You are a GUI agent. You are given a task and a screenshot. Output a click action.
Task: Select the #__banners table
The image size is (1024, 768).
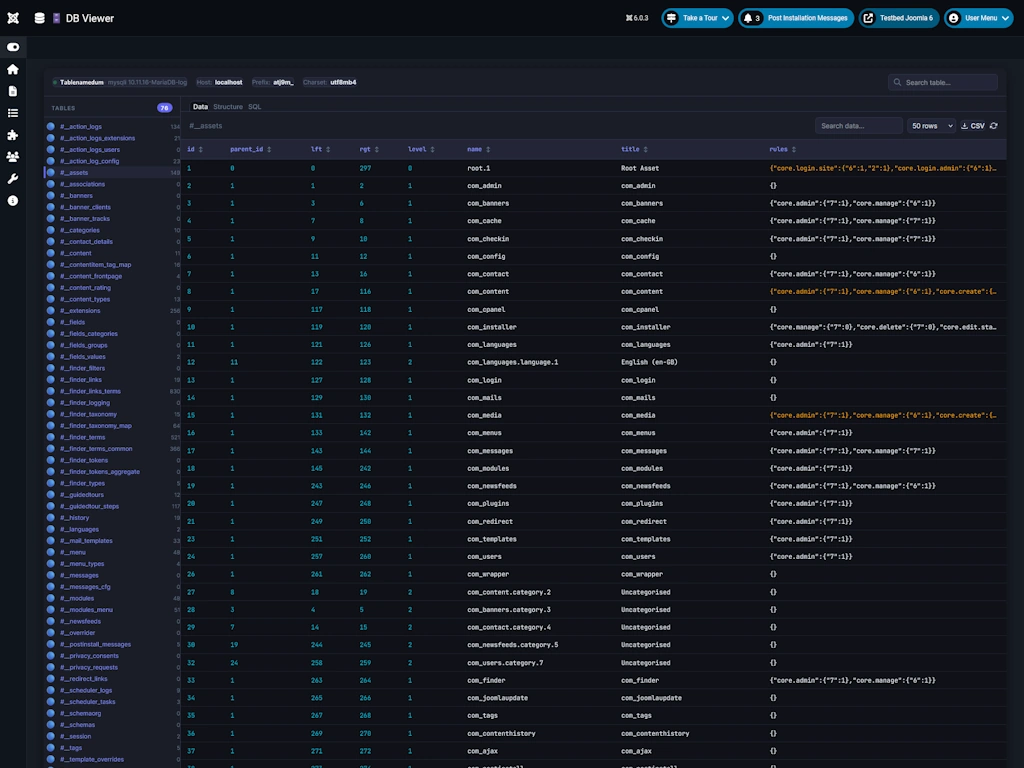tap(112, 196)
